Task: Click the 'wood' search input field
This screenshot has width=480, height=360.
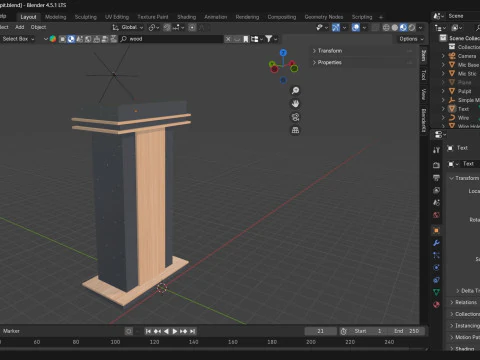Action: [x=172, y=39]
